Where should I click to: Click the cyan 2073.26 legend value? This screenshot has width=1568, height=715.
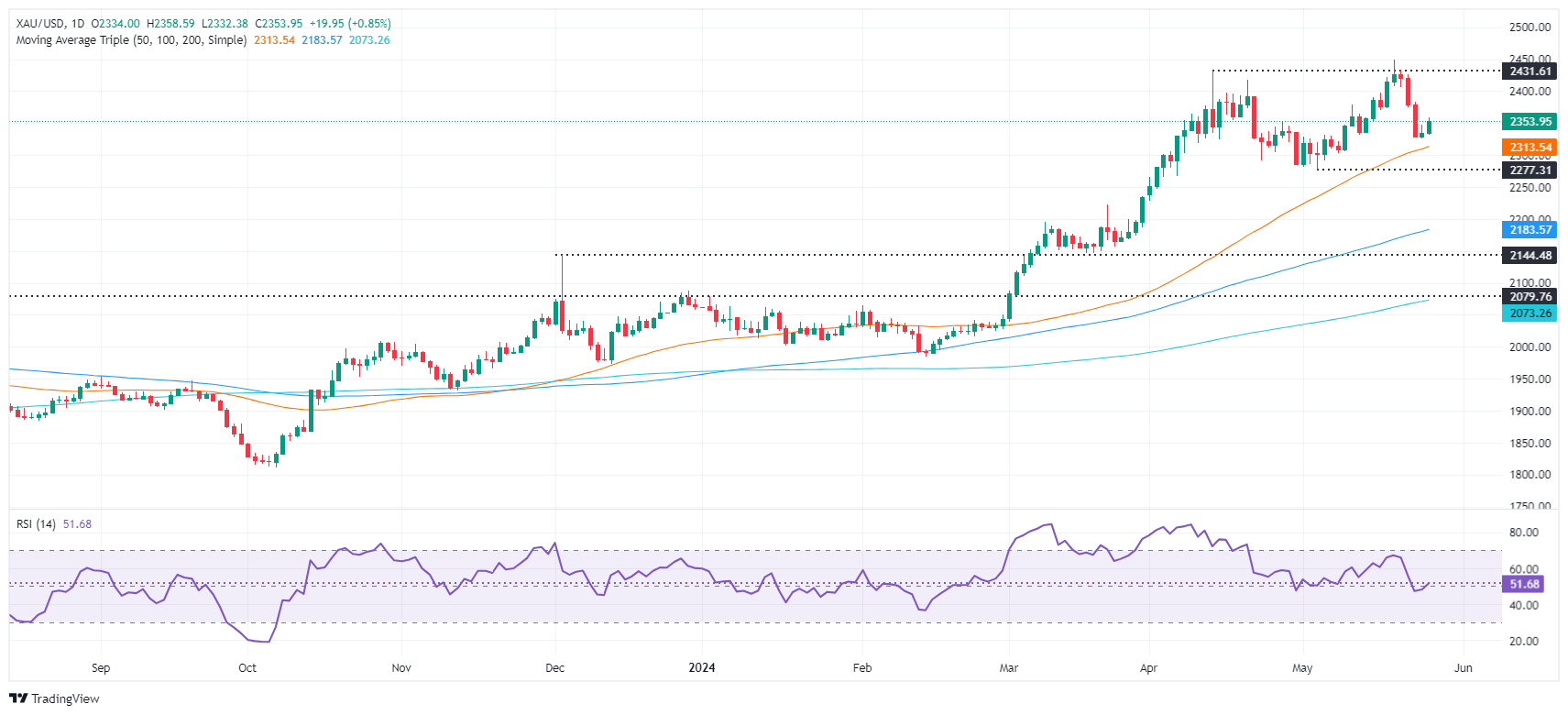pos(369,40)
